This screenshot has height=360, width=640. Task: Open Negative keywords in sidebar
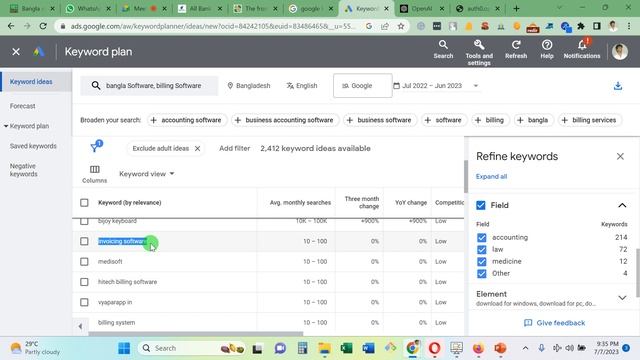click(24, 170)
